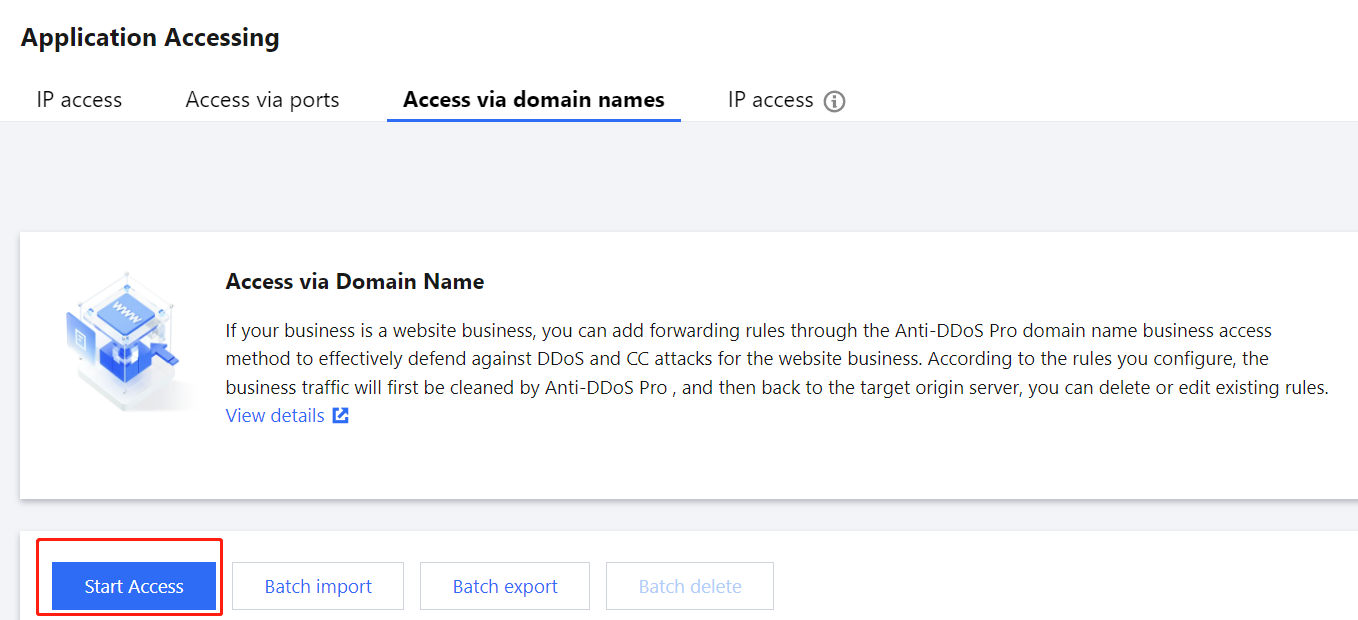
Task: Click the blue arrow cursor in the illustration
Action: 162,354
